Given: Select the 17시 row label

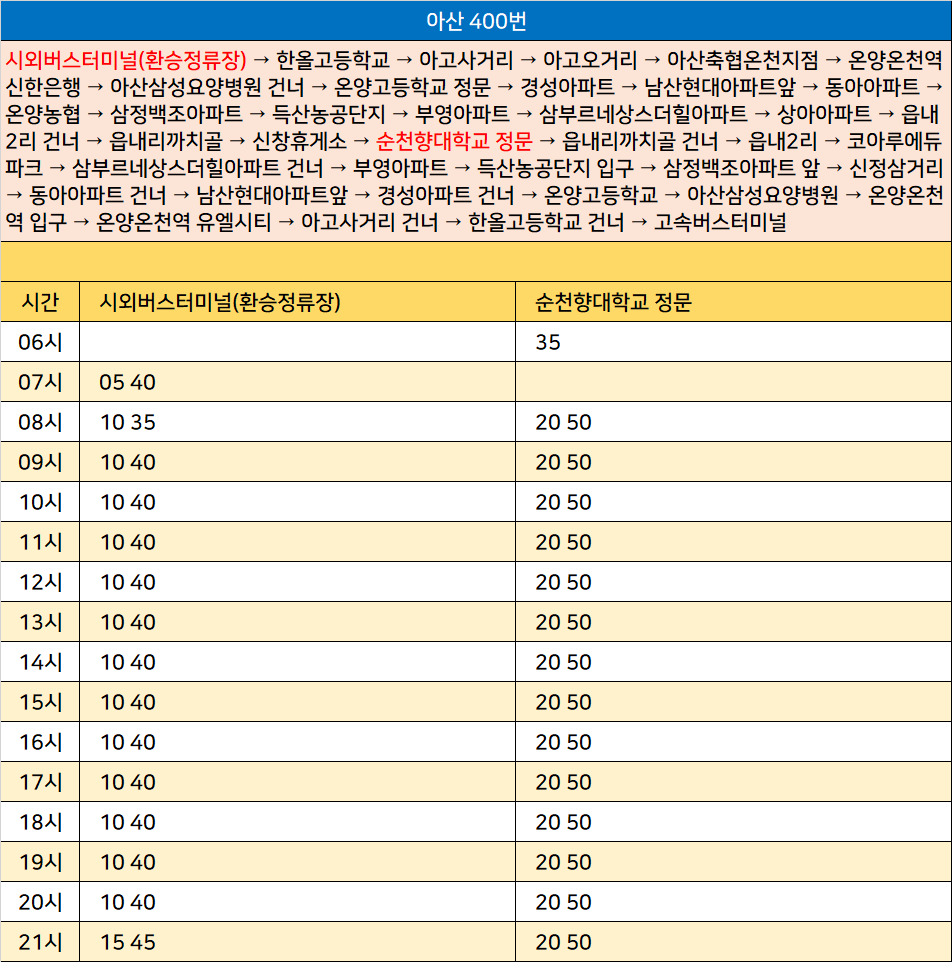Looking at the screenshot, I should click(x=40, y=782).
